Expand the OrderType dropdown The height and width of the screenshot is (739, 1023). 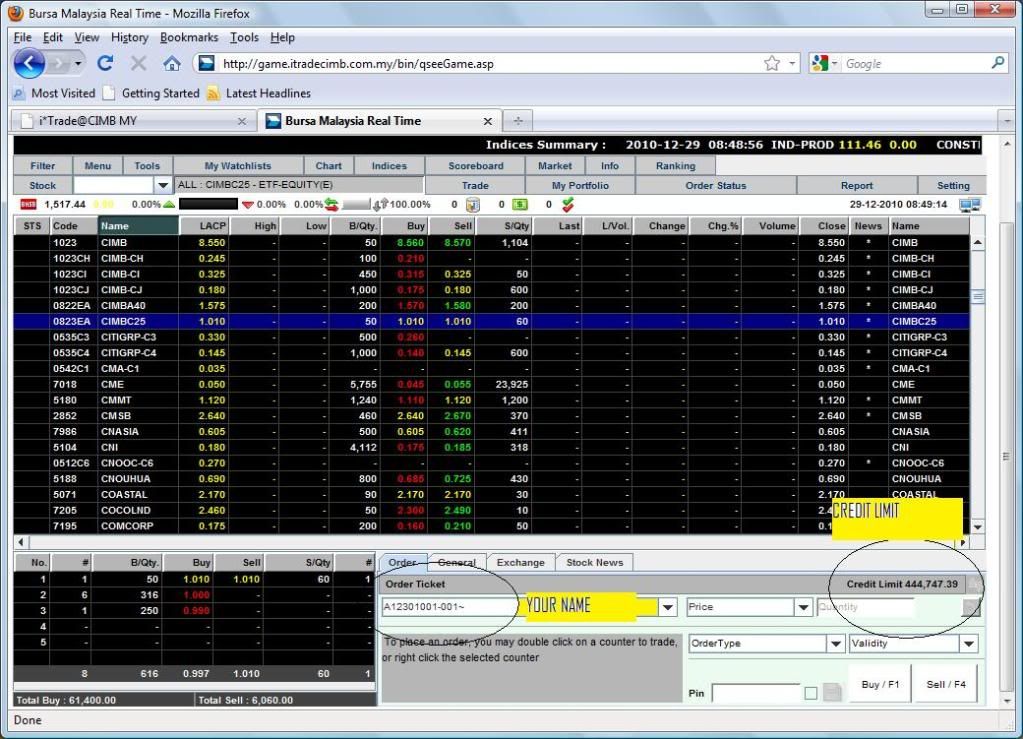pyautogui.click(x=835, y=644)
